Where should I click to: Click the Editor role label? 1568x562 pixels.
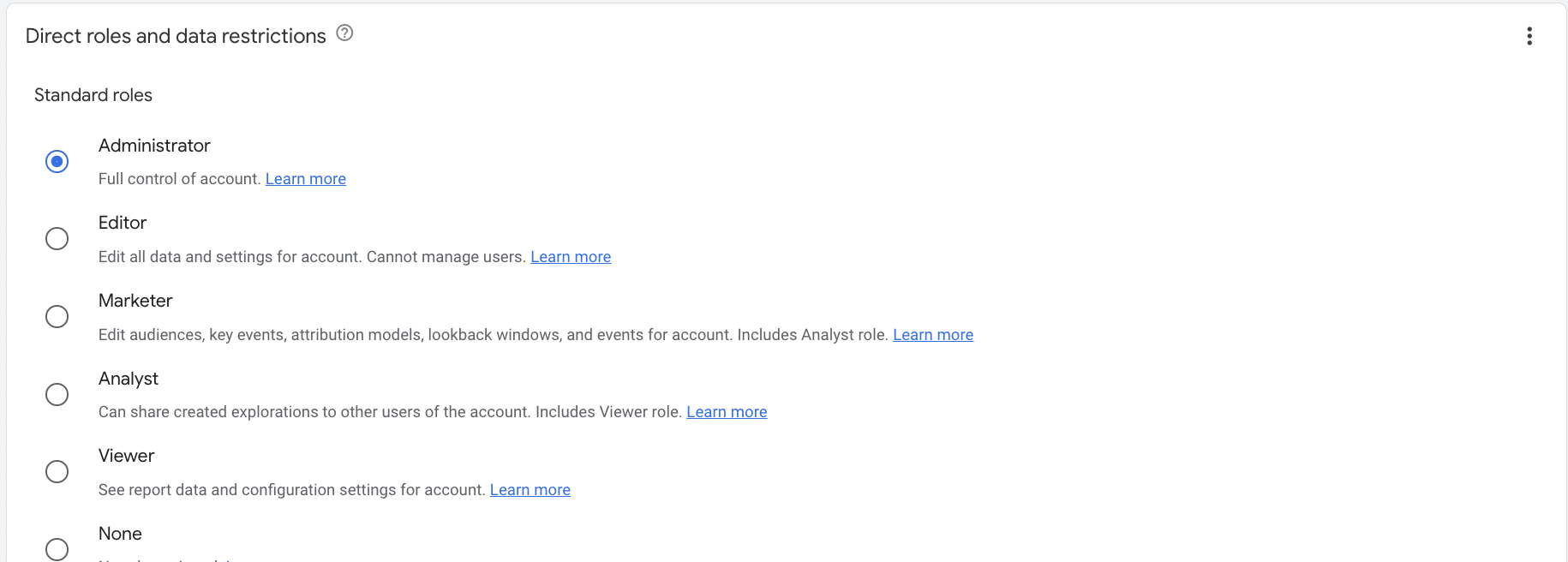(123, 223)
